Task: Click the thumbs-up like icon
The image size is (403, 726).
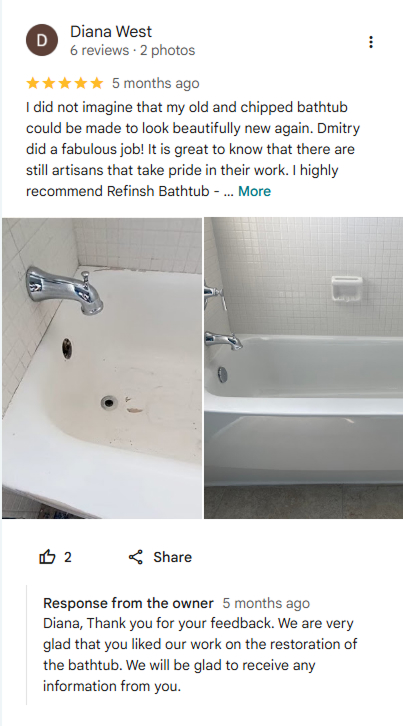Action: pyautogui.click(x=47, y=557)
